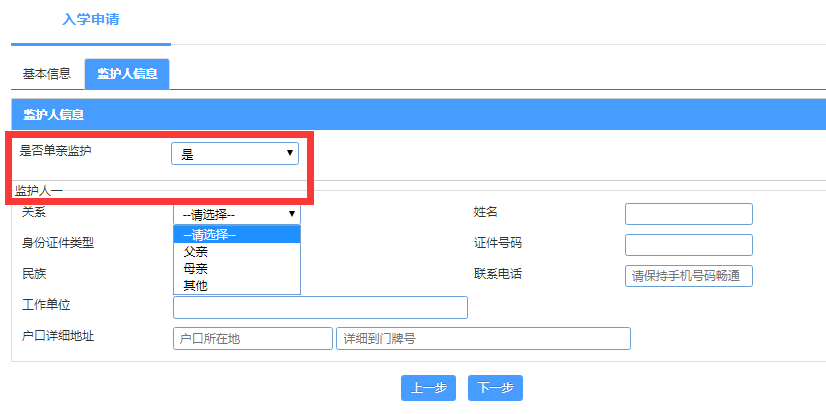The image size is (826, 414).
Task: Select the 监护人信息 tab
Action: [126, 74]
